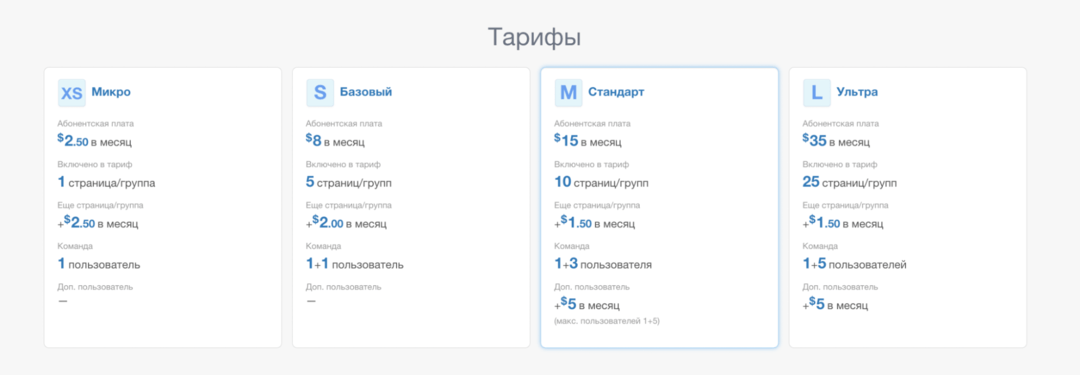Click +$1.50 в месяц in Стандарт card

tap(594, 223)
